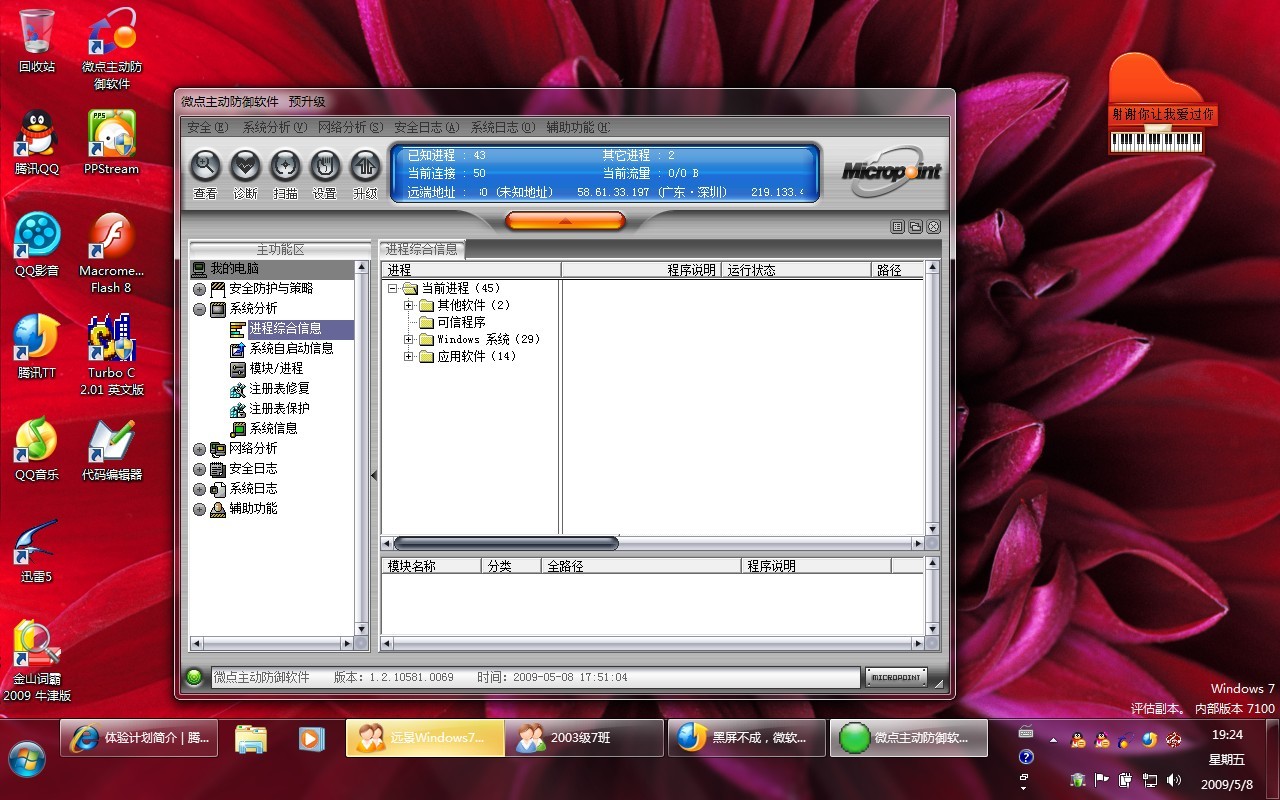This screenshot has width=1280, height=800.
Task: Open the 网络分析(S) menu
Action: point(350,127)
